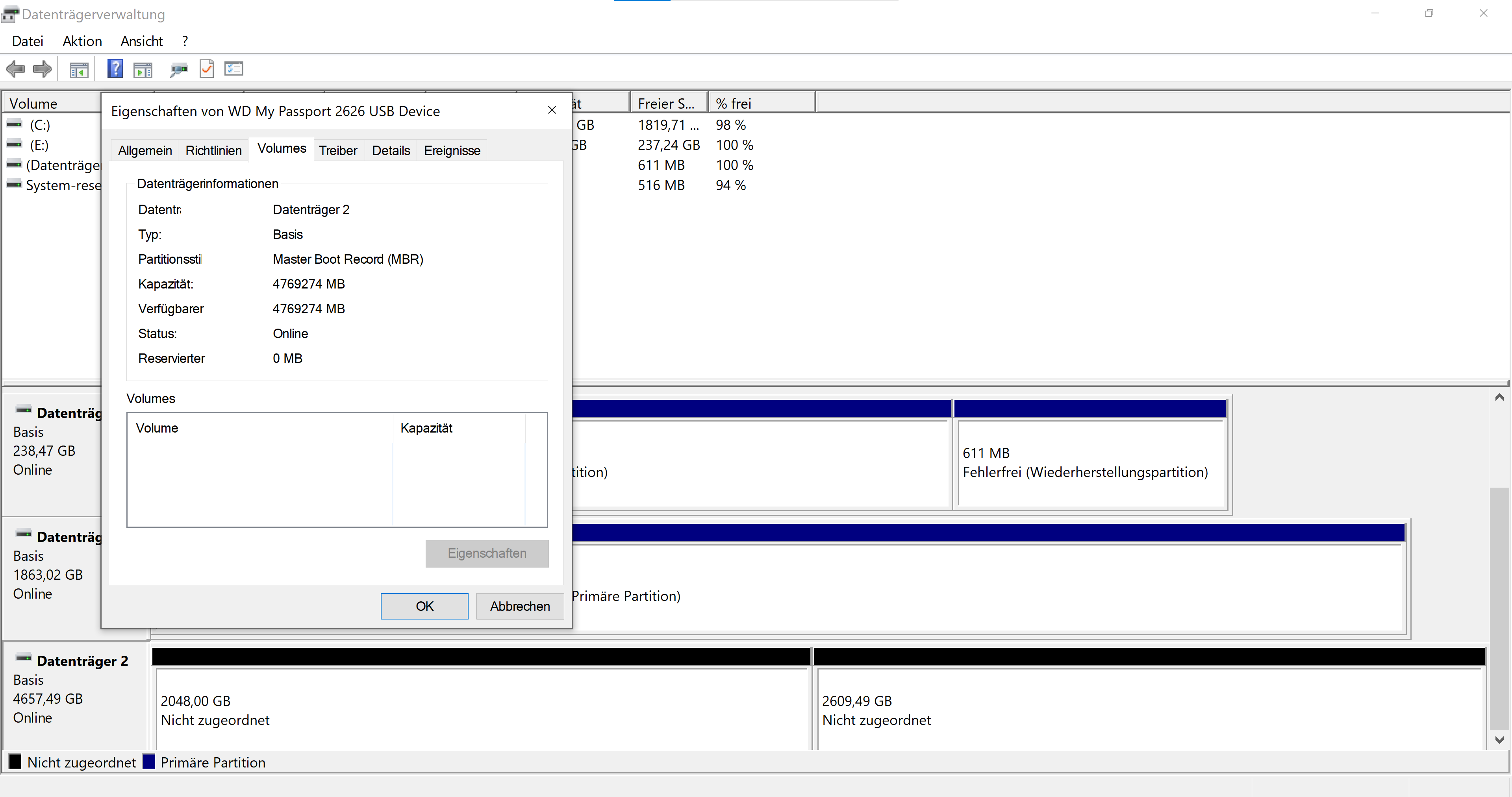Image resolution: width=1512 pixels, height=797 pixels.
Task: Open the Ereignisse tab
Action: click(x=451, y=151)
